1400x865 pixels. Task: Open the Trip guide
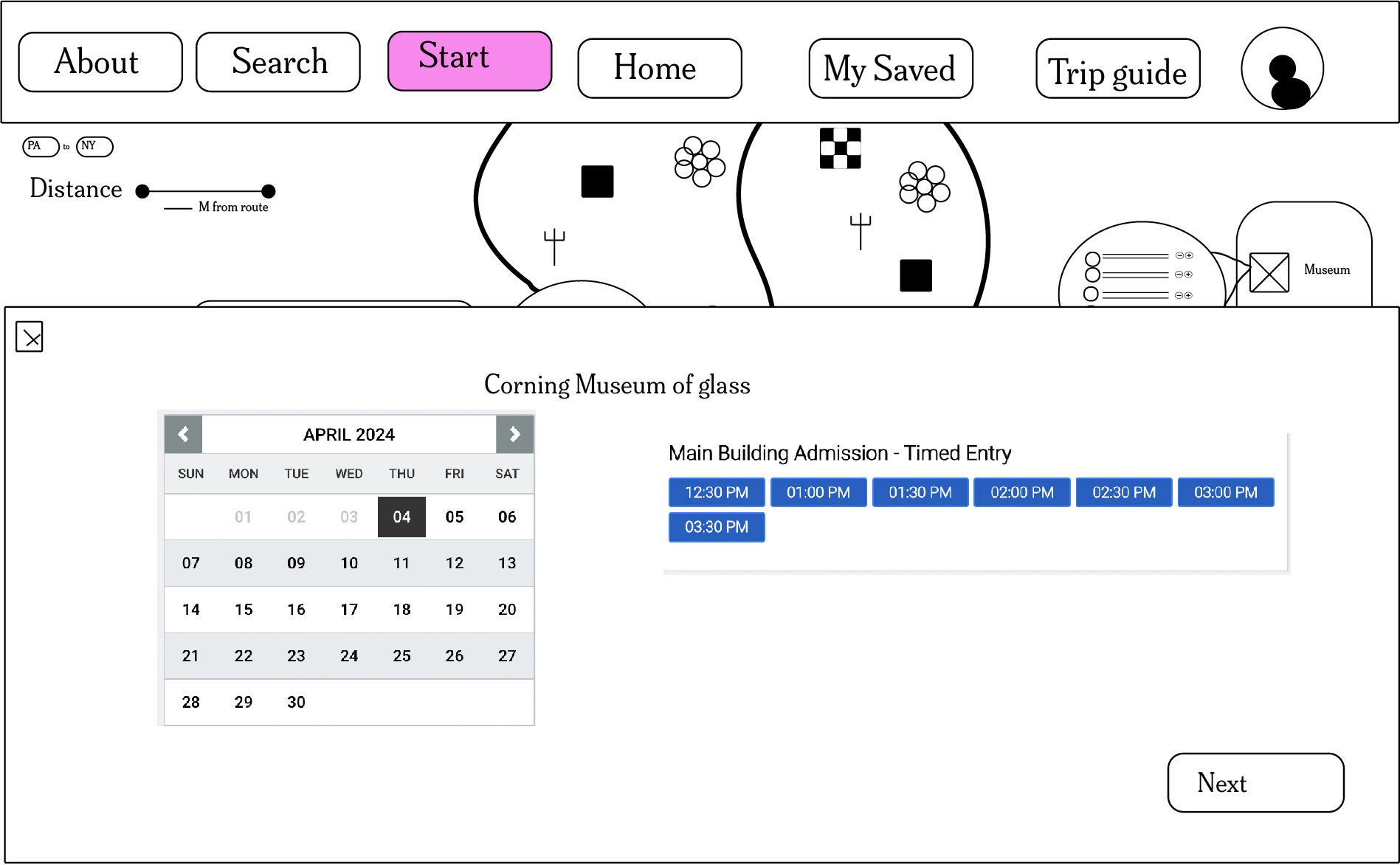tap(1118, 68)
